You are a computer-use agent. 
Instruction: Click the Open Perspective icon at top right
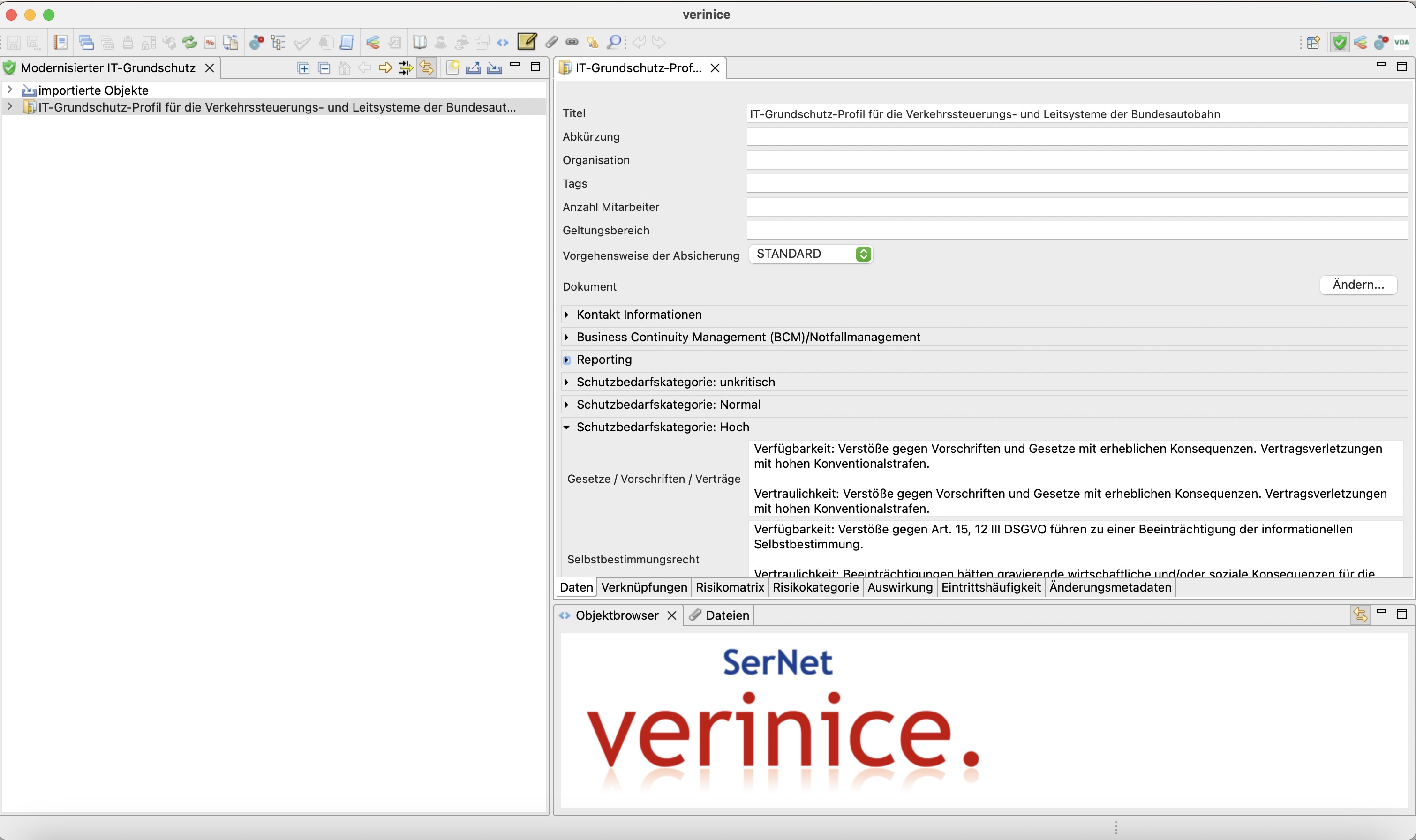(x=1313, y=42)
